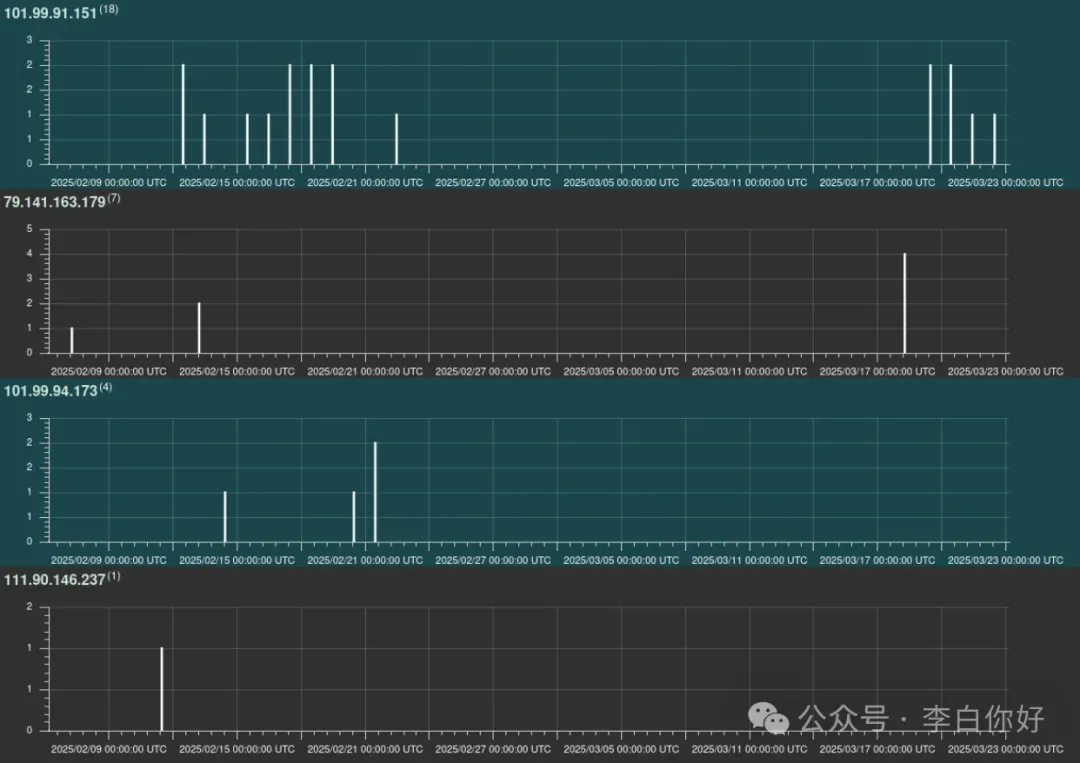Click the 2025/03/23 axis label in the 101.99.94.173 chart
The width and height of the screenshot is (1080, 763).
pos(1006,560)
